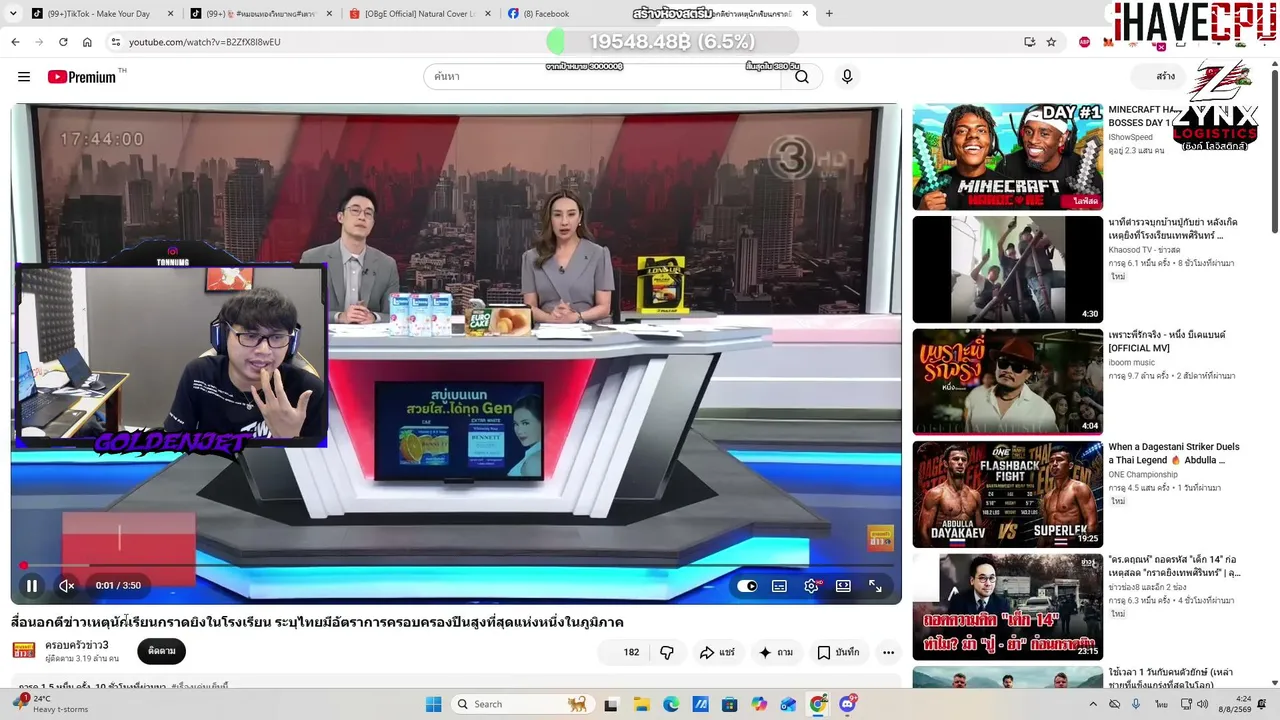This screenshot has height=720, width=1280.
Task: Click the youtube.com address bar URL
Action: click(204, 42)
